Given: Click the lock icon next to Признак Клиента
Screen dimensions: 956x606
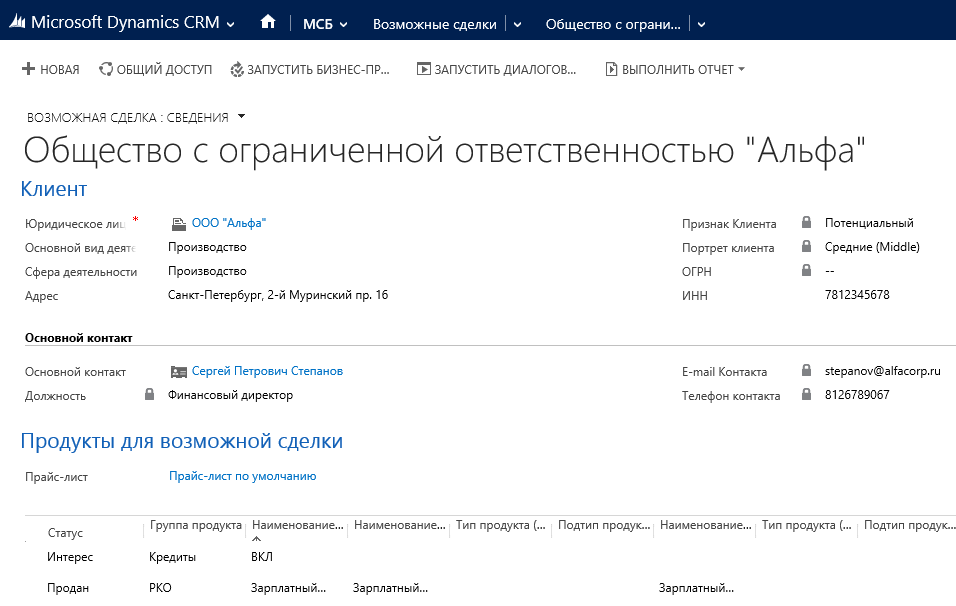Looking at the screenshot, I should (806, 222).
